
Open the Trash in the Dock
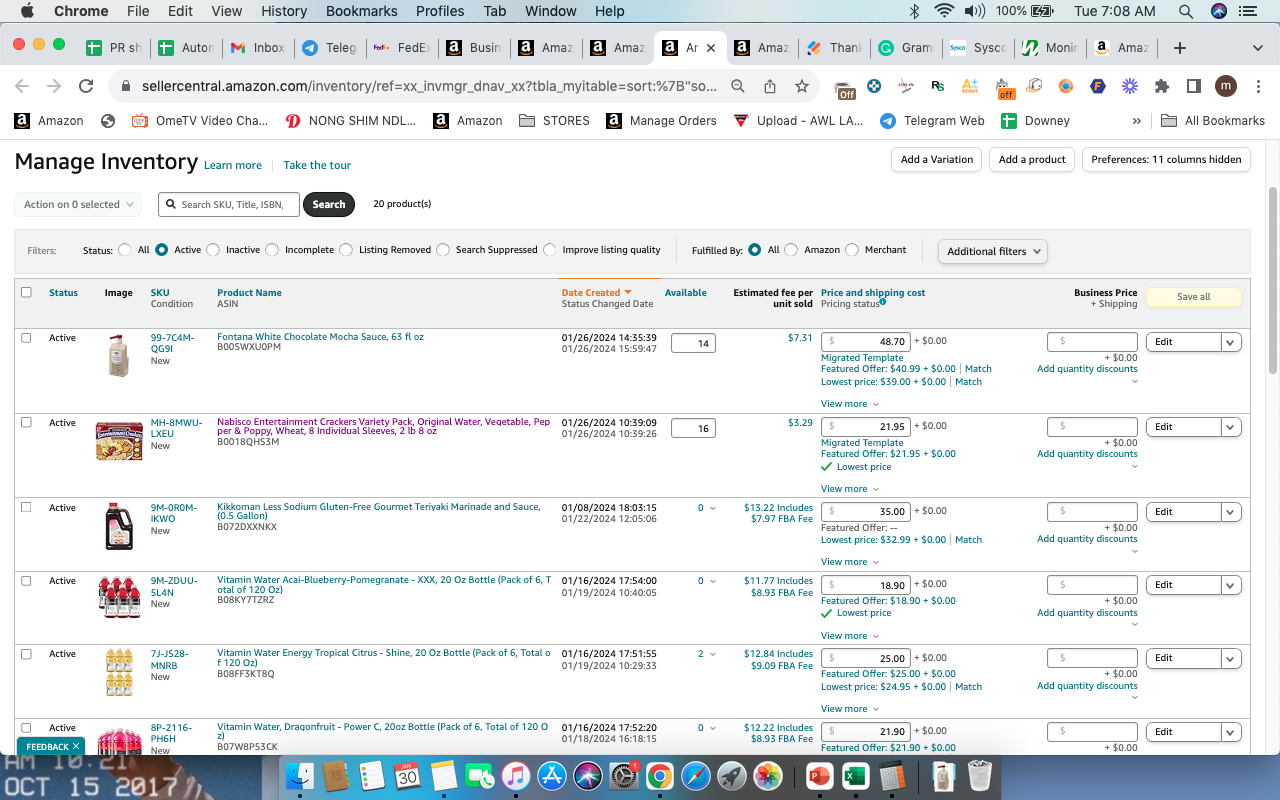[980, 776]
